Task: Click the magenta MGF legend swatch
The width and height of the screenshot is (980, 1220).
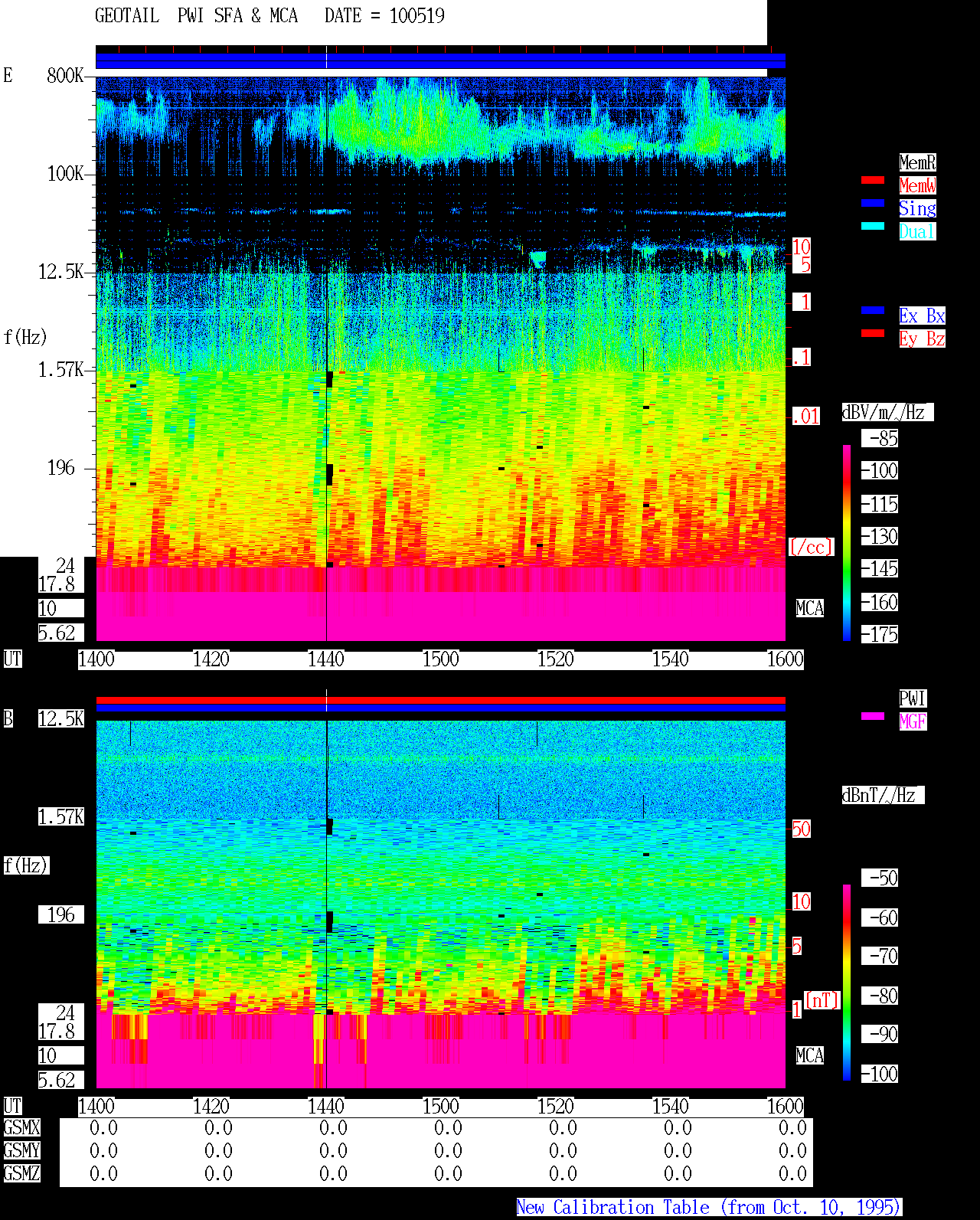Action: [873, 716]
